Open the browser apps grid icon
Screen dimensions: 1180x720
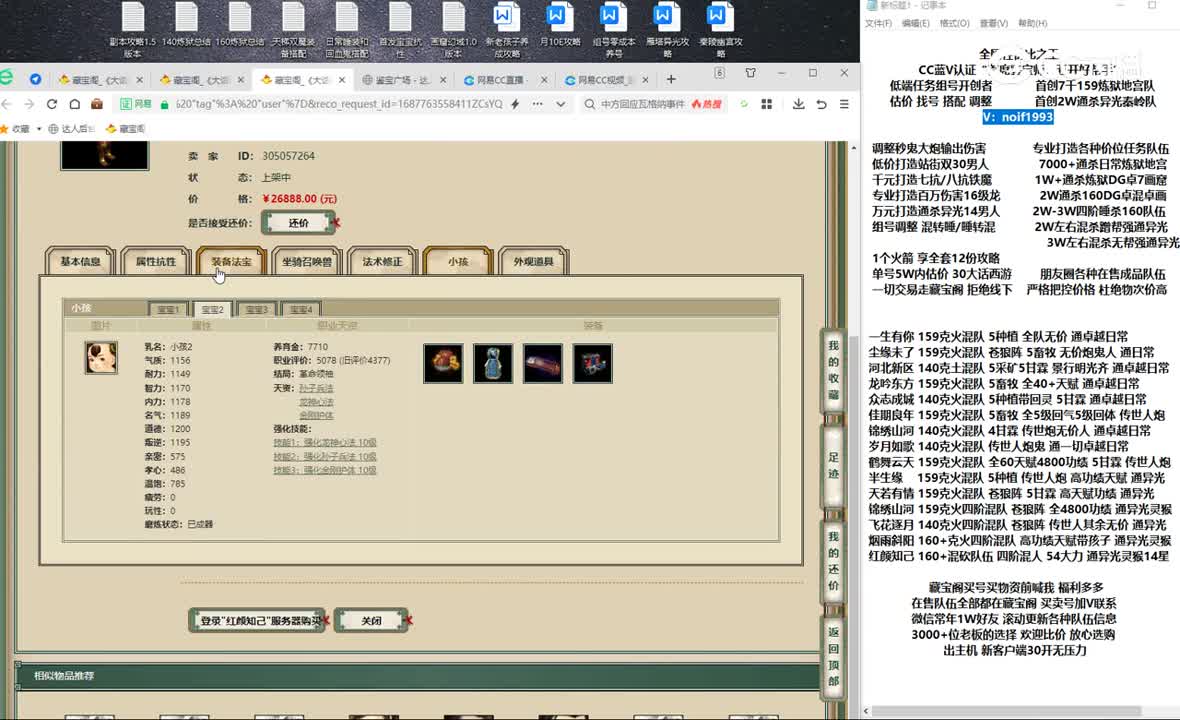tap(767, 104)
